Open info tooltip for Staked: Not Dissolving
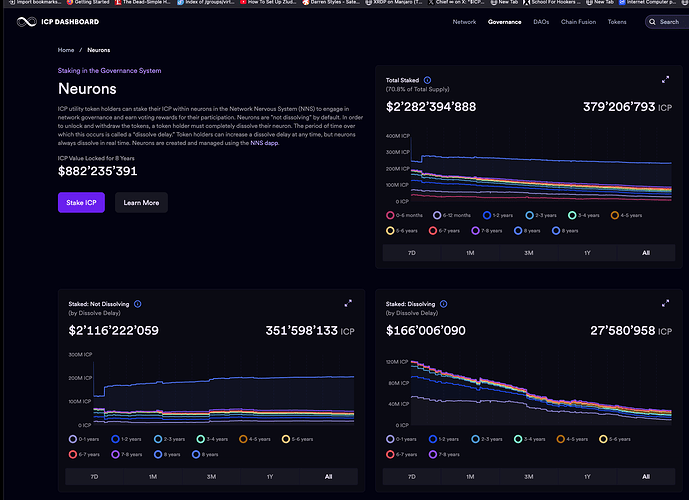 138,304
